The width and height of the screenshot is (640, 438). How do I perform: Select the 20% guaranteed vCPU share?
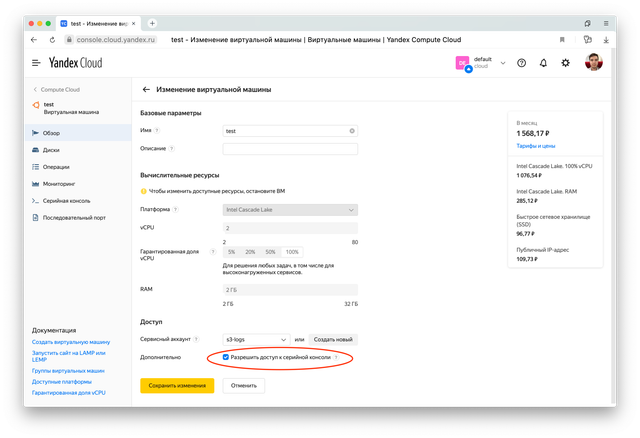(249, 252)
